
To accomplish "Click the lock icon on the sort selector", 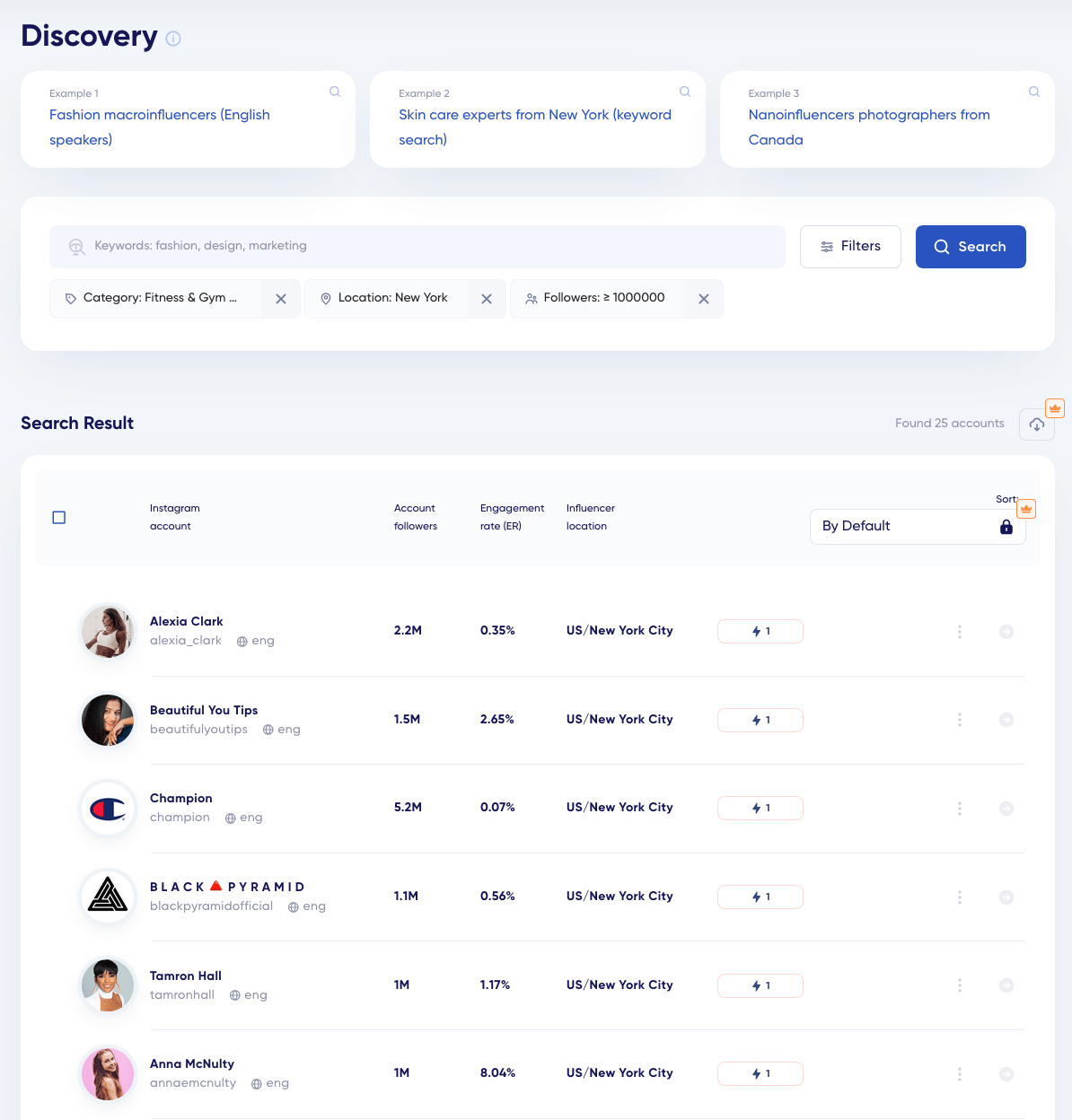I will pyautogui.click(x=1006, y=527).
